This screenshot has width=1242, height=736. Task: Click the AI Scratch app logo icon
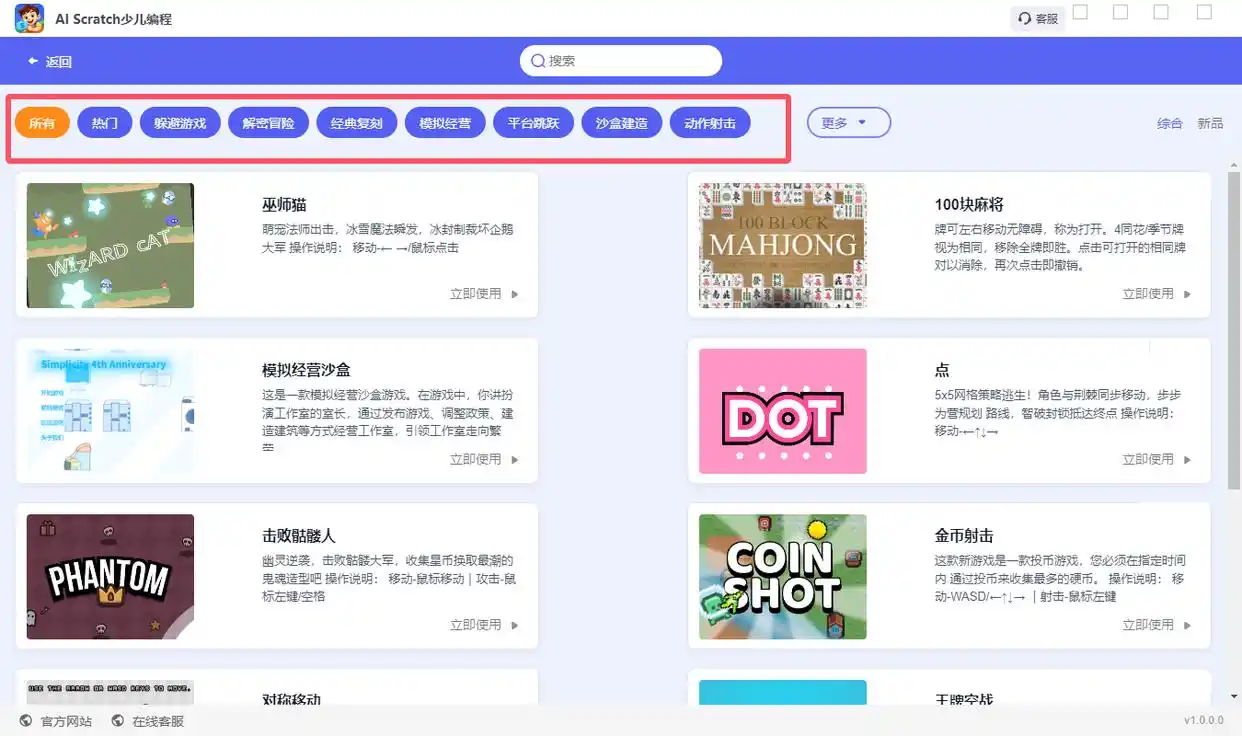(x=29, y=18)
